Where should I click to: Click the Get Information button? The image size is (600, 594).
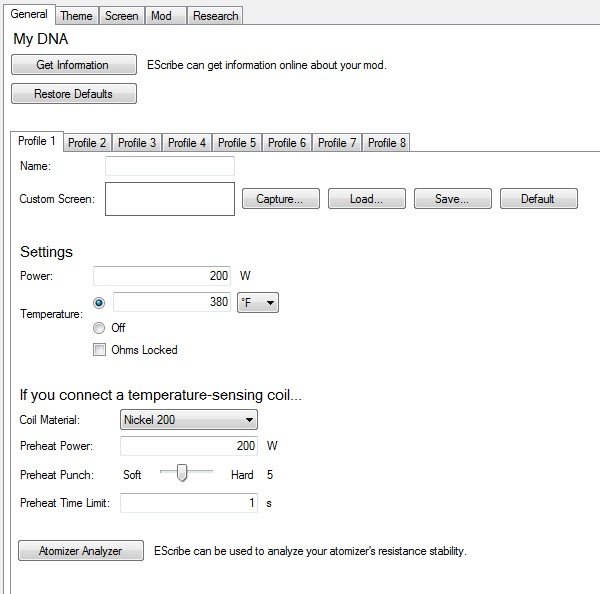click(73, 65)
